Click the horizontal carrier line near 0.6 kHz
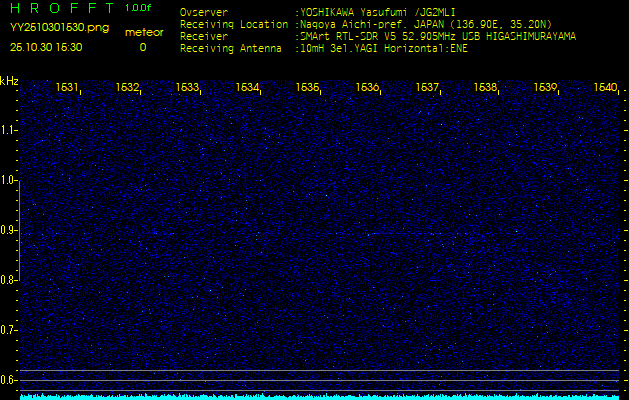The image size is (629, 400). tap(320, 372)
